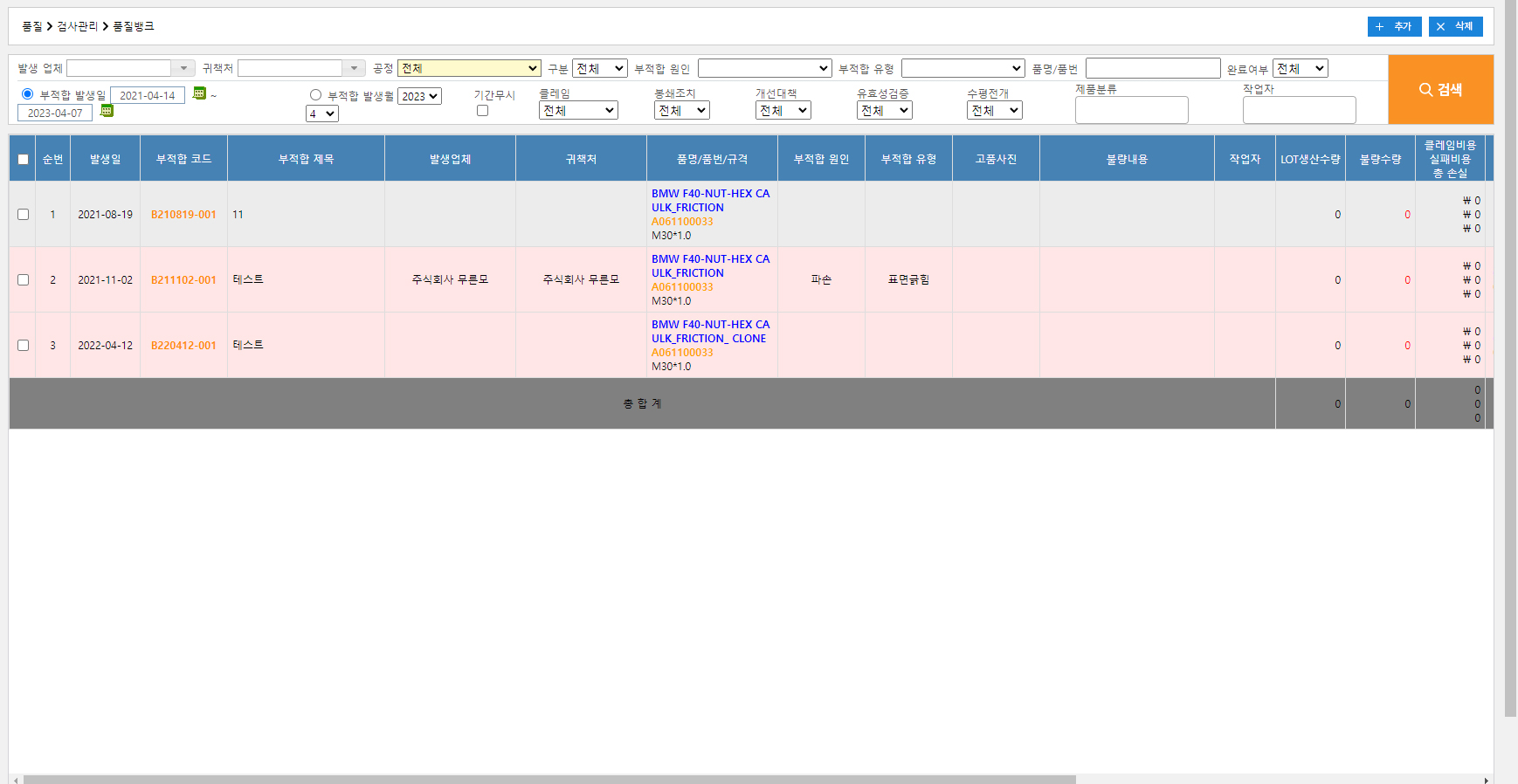The width and height of the screenshot is (1518, 784).
Task: Open the 발생 업체 combo box arrow
Action: click(x=183, y=68)
